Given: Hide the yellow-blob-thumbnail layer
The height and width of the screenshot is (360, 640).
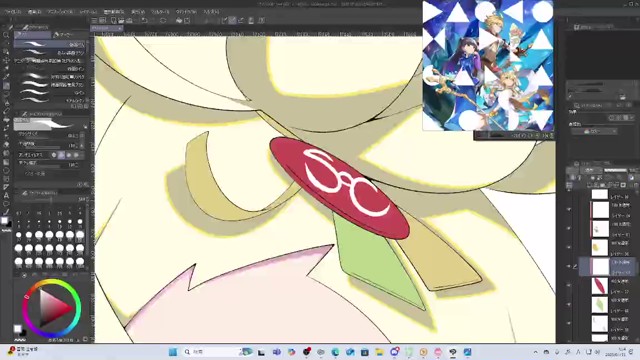Looking at the screenshot, I should (569, 247).
